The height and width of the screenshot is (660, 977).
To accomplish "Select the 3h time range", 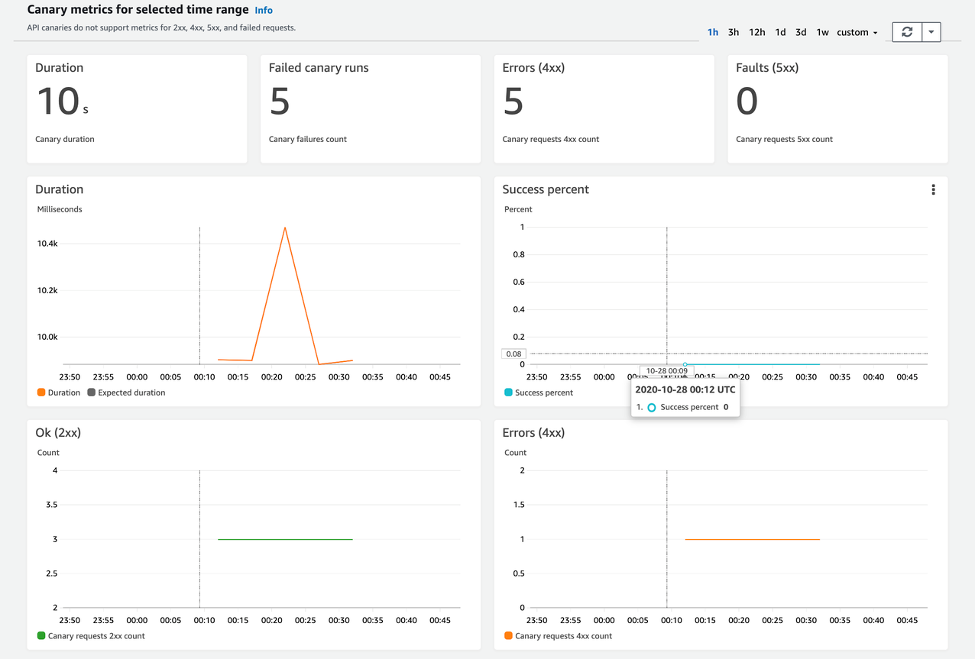I will point(733,31).
